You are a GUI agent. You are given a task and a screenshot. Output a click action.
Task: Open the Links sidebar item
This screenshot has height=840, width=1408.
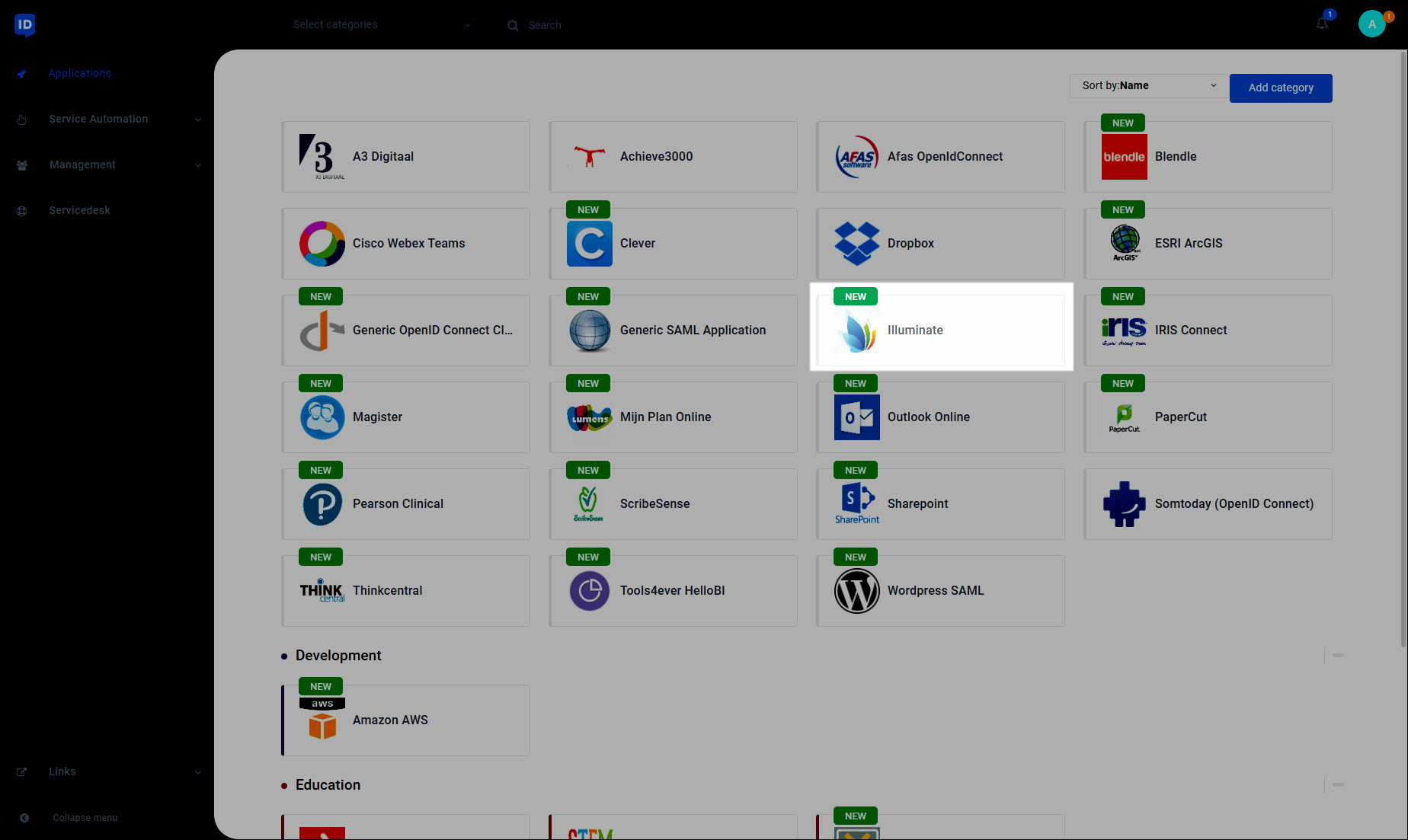pos(62,771)
